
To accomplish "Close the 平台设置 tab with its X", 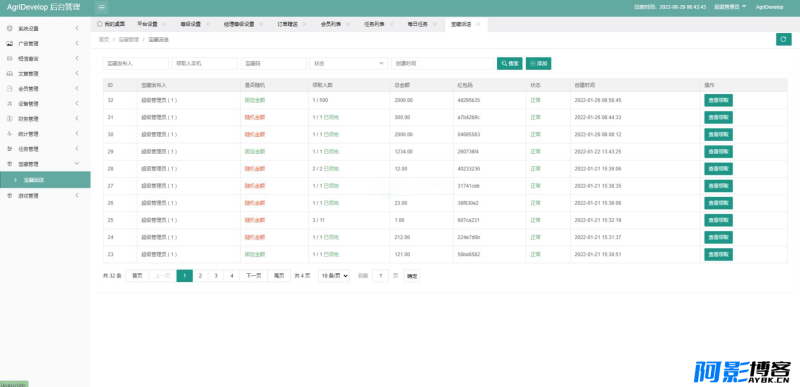I will pos(164,24).
